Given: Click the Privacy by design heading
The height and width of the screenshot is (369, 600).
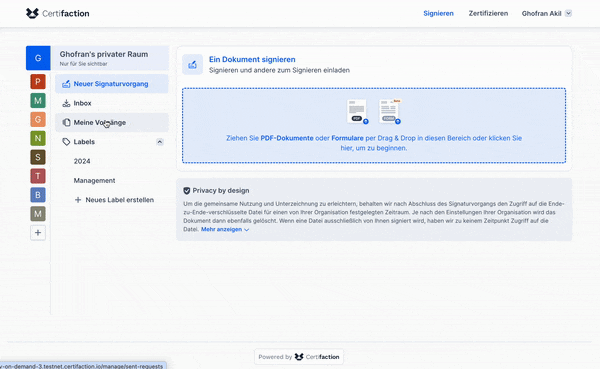Looking at the screenshot, I should coord(221,191).
